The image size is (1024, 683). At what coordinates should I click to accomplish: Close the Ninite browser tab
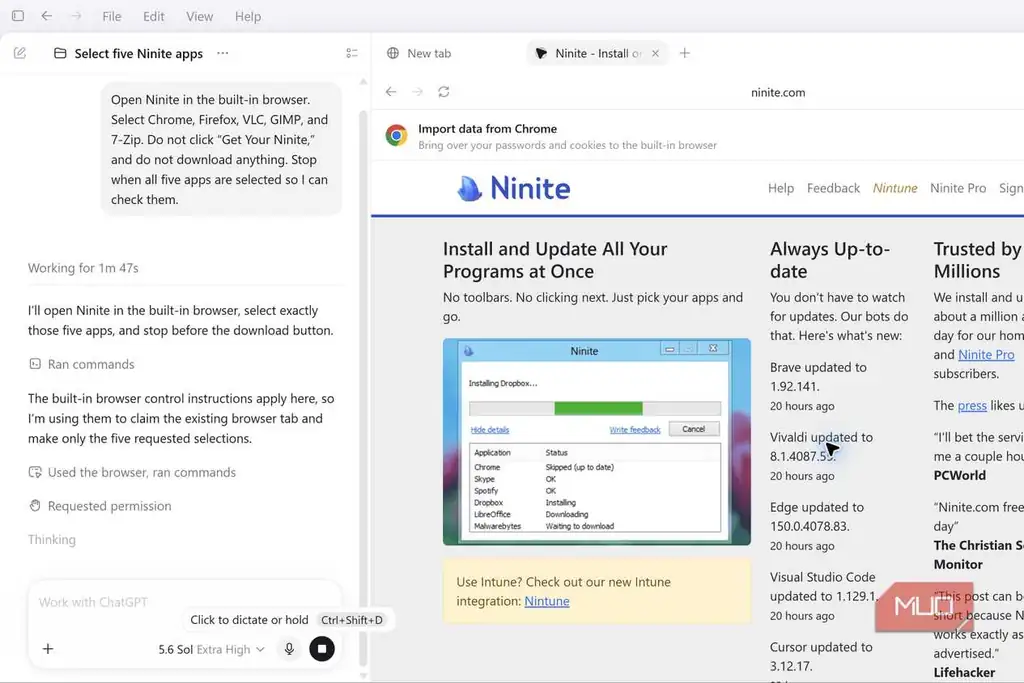pos(655,54)
